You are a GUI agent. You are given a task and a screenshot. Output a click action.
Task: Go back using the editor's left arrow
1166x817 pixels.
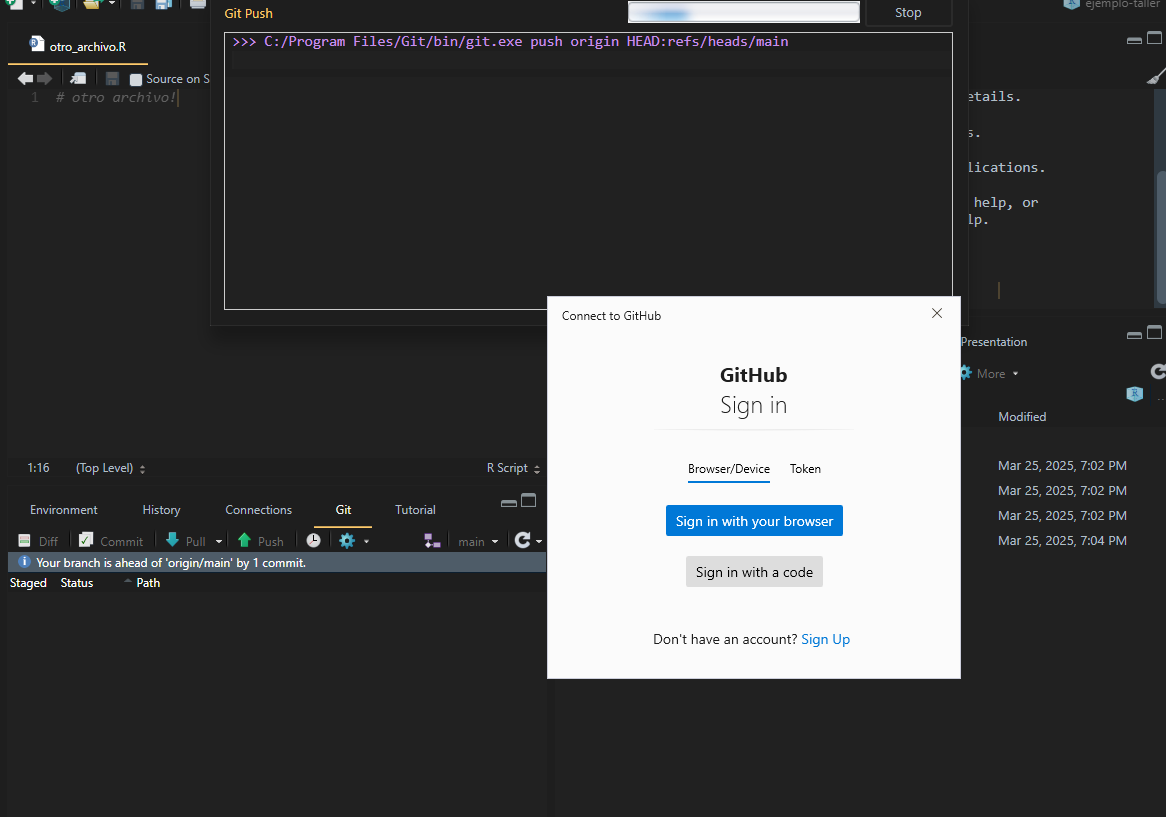pos(25,78)
